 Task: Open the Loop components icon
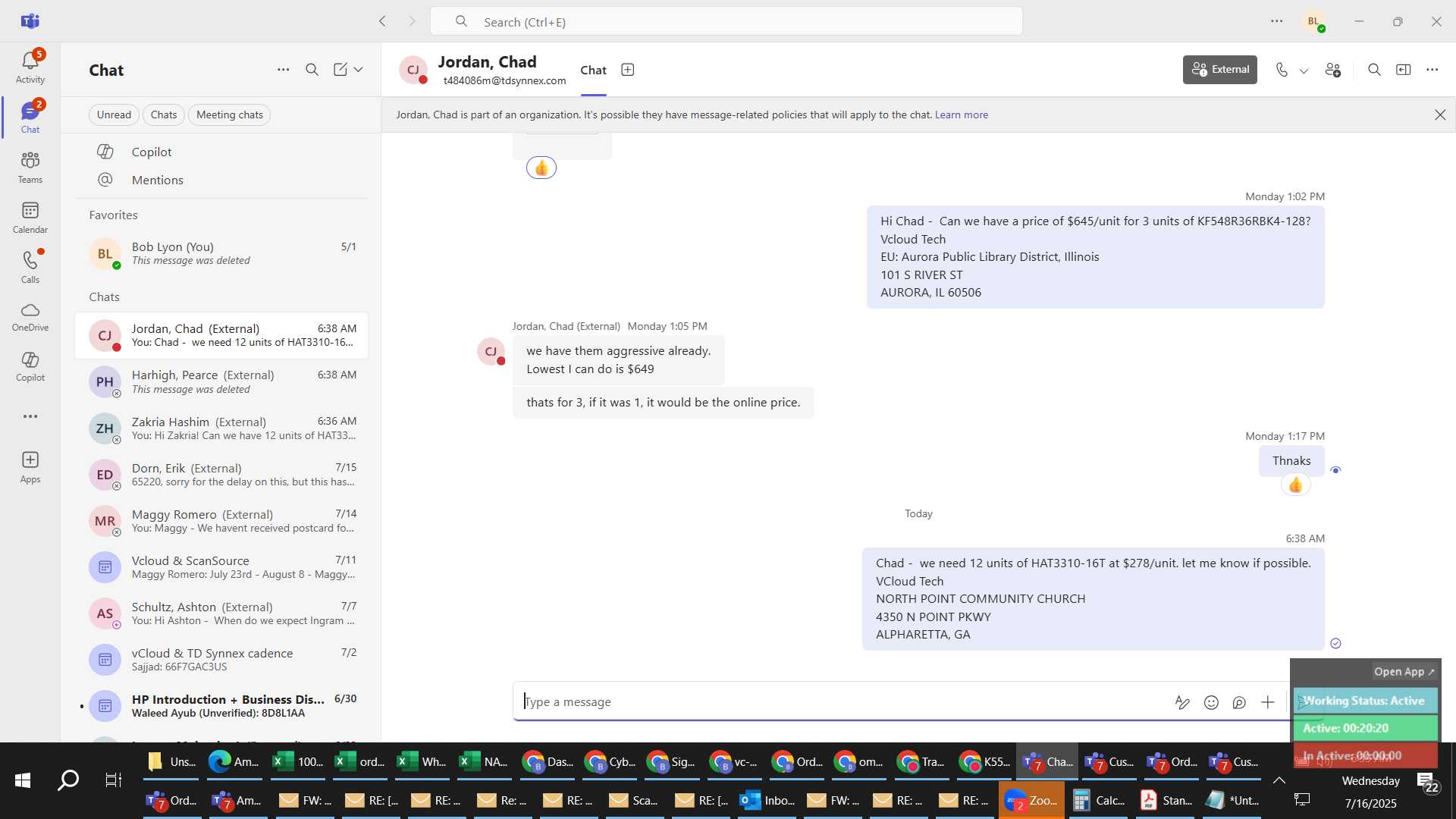[1239, 702]
